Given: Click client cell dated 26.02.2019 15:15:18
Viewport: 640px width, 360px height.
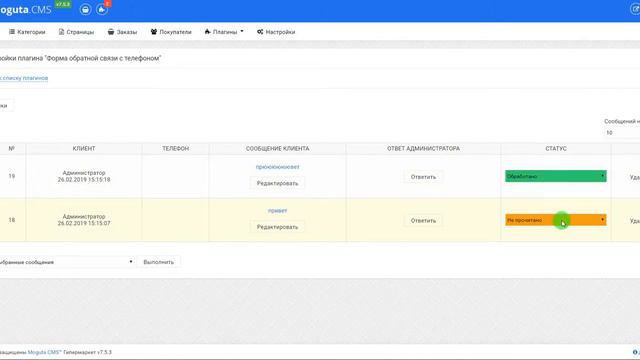Looking at the screenshot, I should point(84,176).
